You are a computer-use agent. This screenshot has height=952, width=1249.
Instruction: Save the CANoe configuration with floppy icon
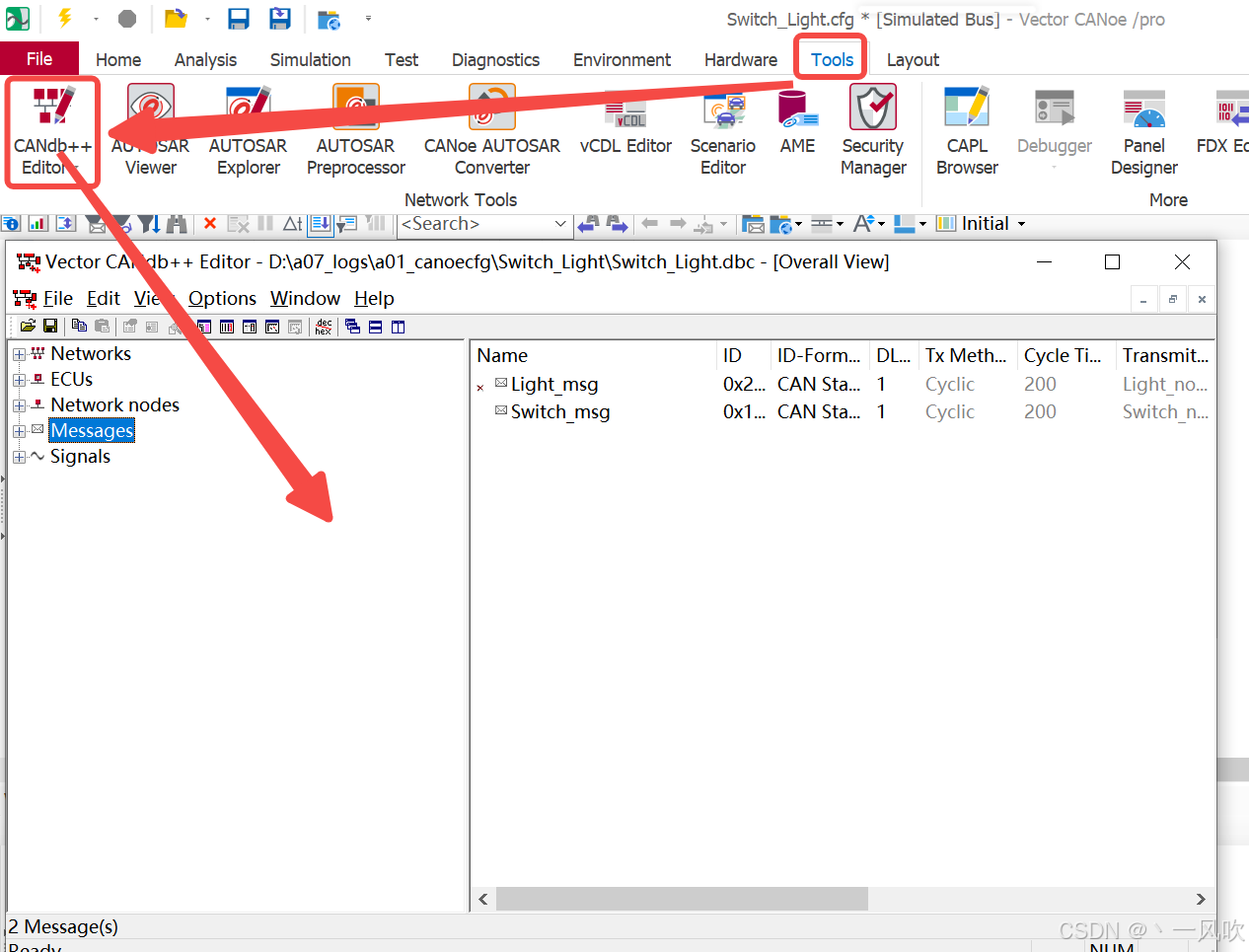pos(239,18)
